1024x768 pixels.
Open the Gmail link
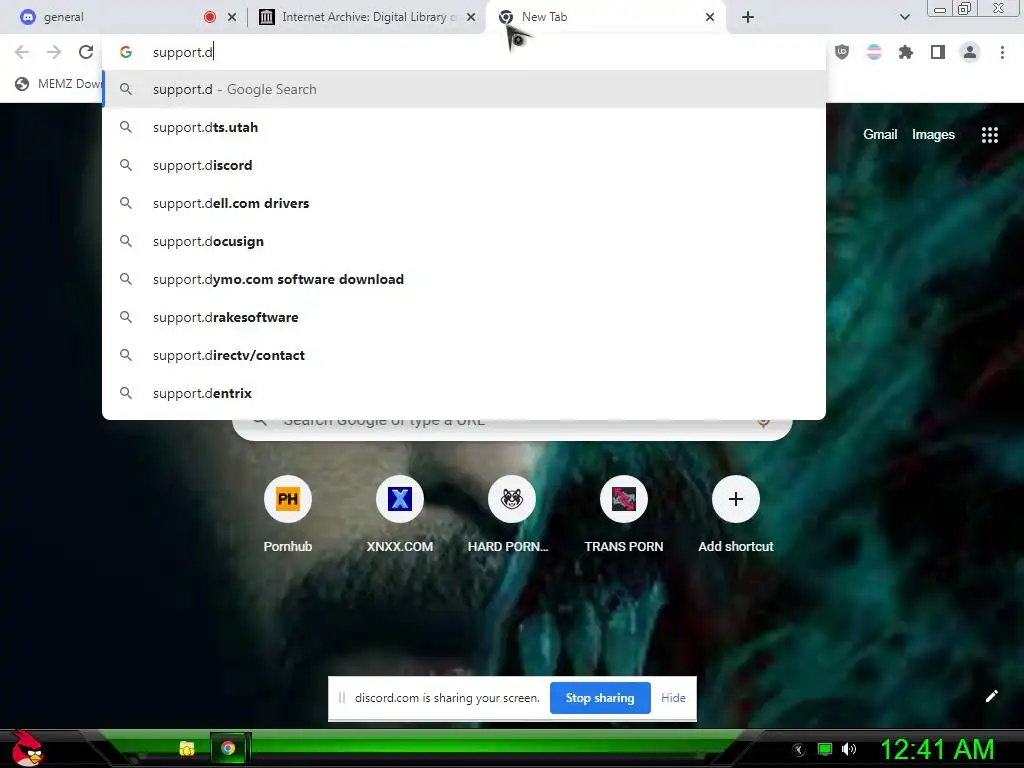pos(880,135)
